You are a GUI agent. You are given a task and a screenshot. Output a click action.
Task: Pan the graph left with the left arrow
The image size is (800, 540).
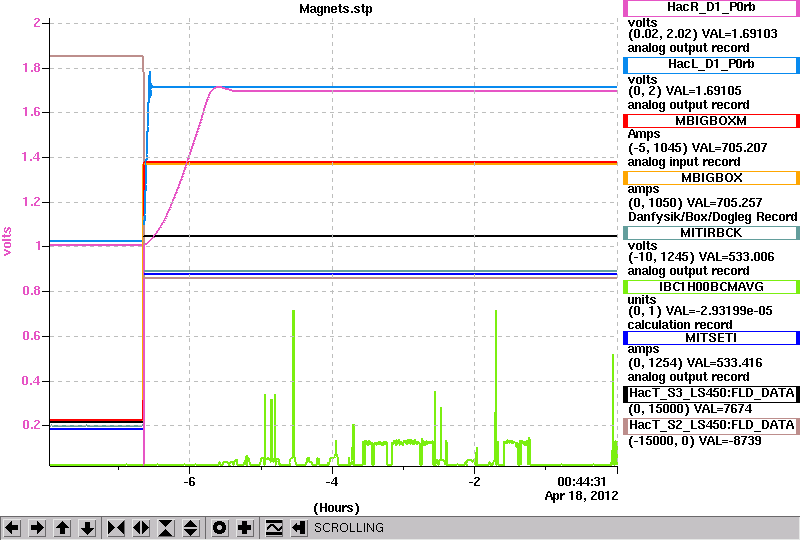12,528
